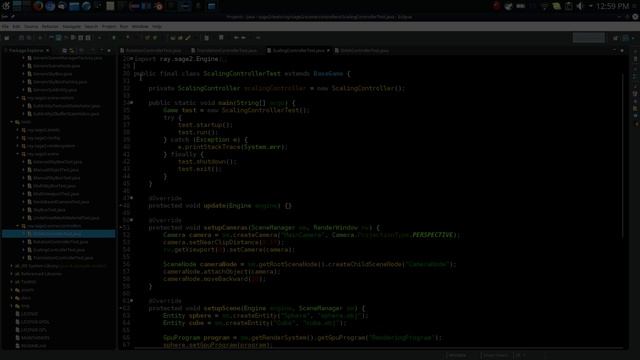This screenshot has height=360, width=640.
Task: Open the application launcher at the taskbar's start
Action: 6,6
